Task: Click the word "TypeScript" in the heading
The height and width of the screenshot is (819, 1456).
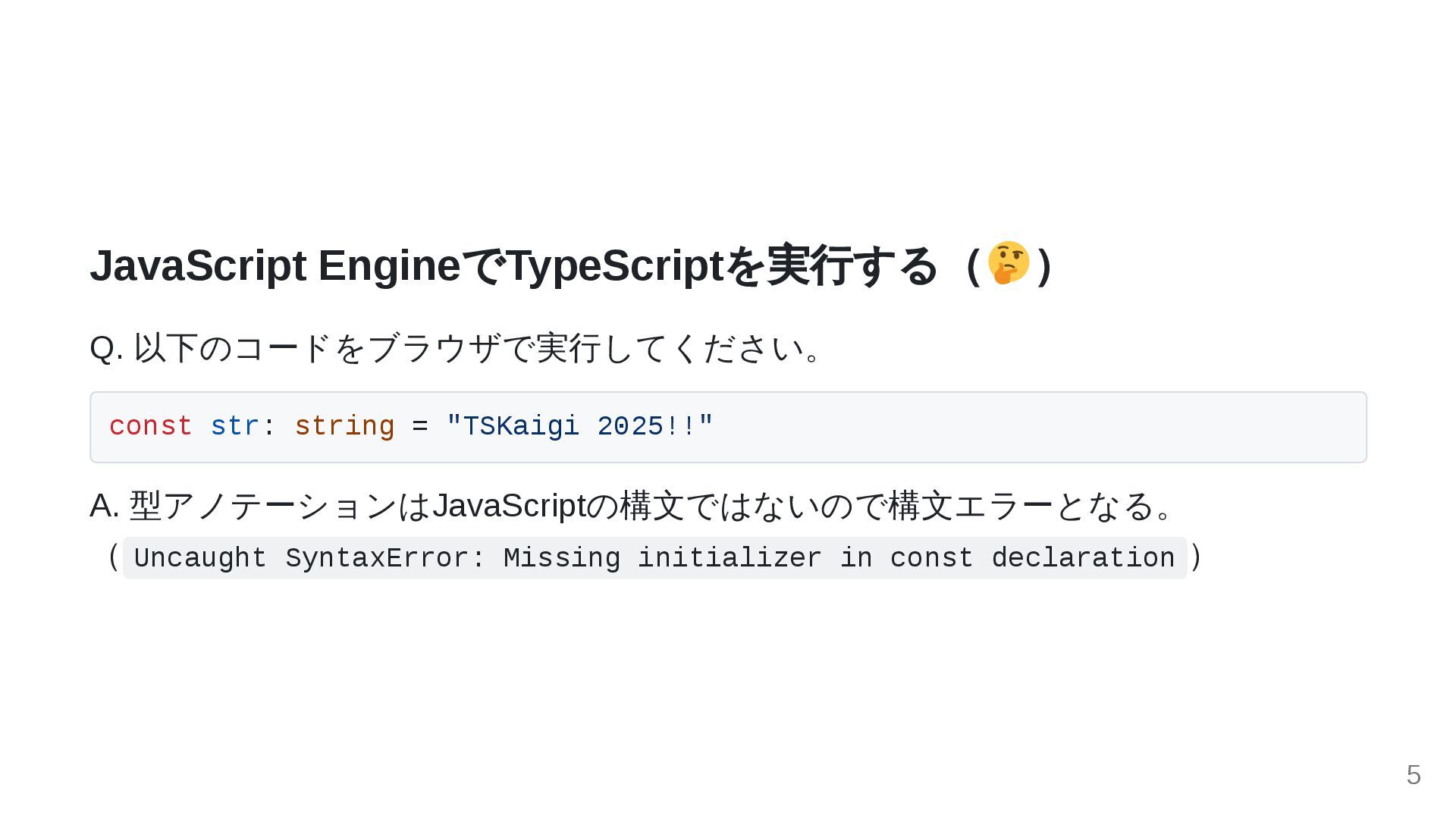Action: coord(615,266)
